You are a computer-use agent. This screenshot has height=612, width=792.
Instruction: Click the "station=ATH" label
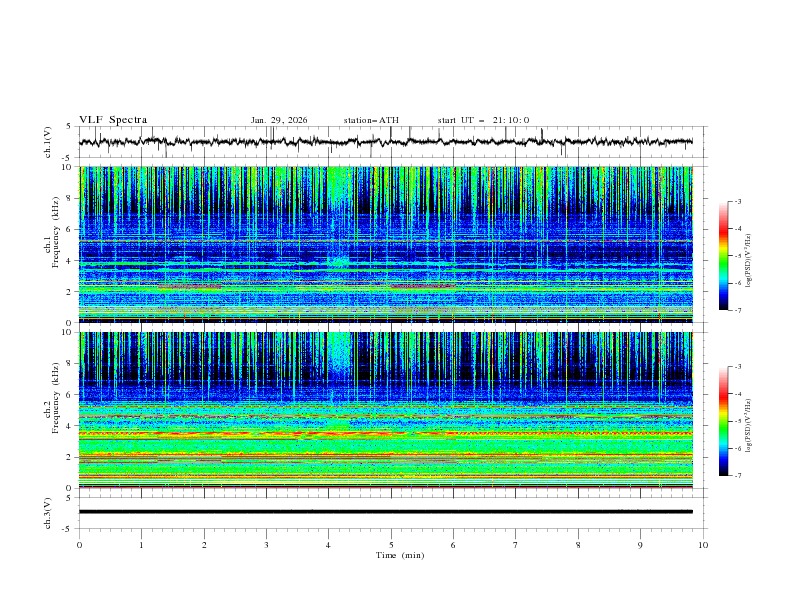pos(371,120)
